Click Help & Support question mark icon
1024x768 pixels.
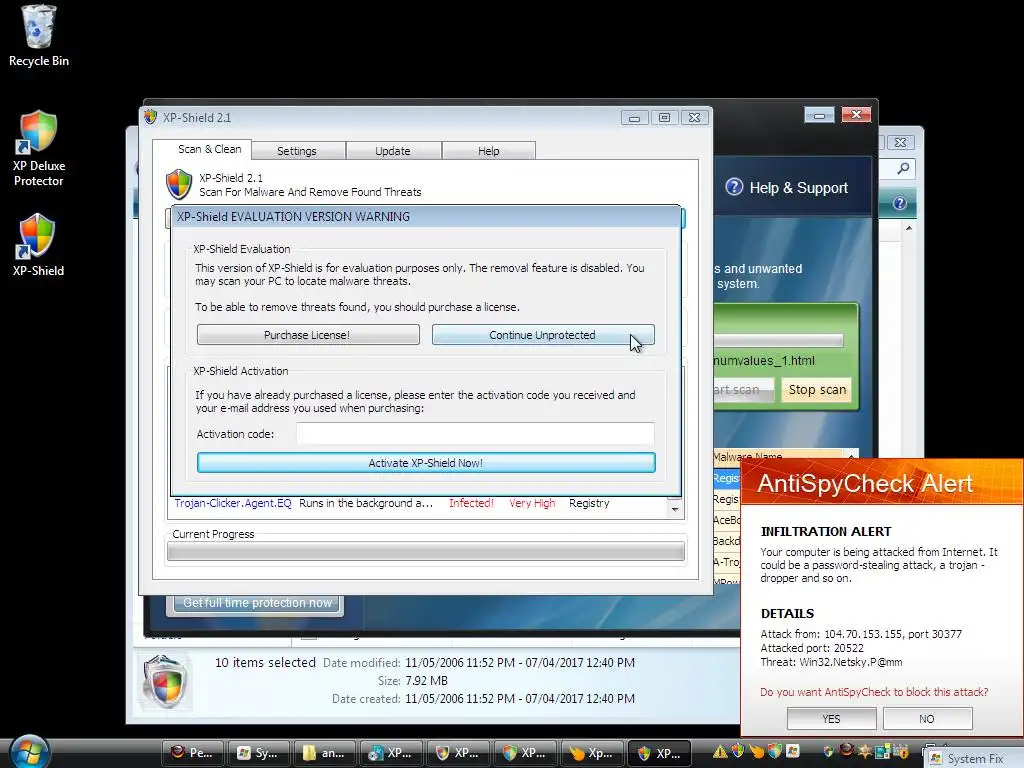tap(734, 187)
